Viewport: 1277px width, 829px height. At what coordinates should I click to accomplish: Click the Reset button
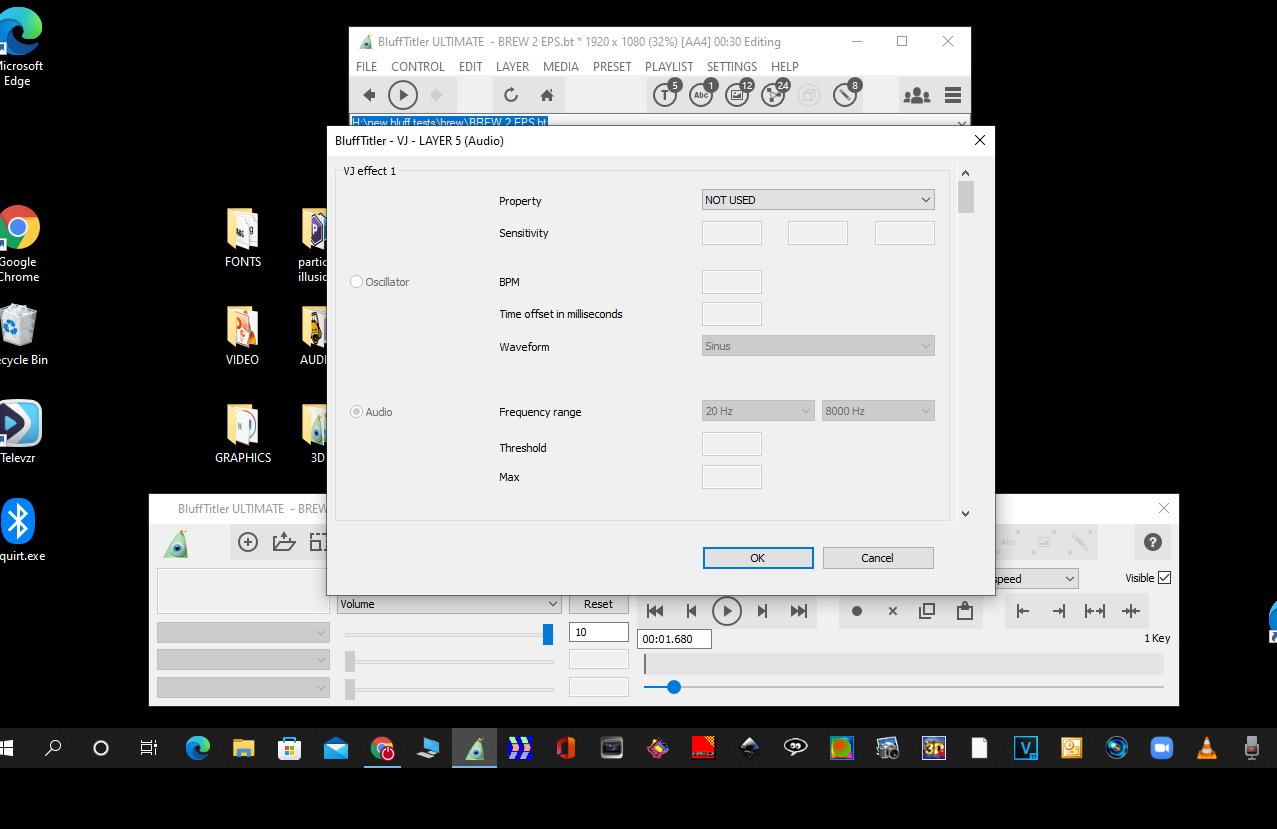(598, 604)
